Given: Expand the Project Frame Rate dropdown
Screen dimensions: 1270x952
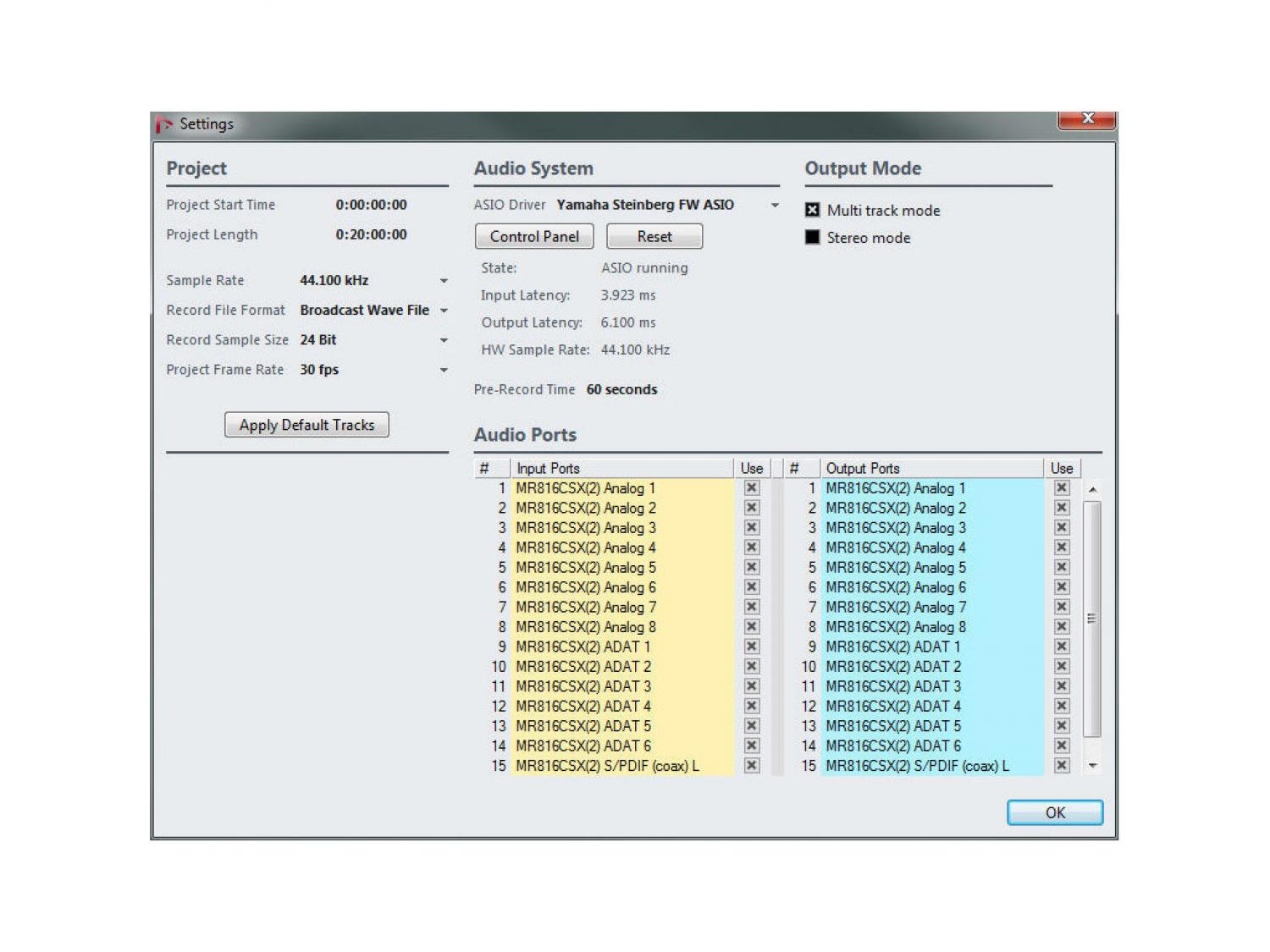Looking at the screenshot, I should (443, 370).
